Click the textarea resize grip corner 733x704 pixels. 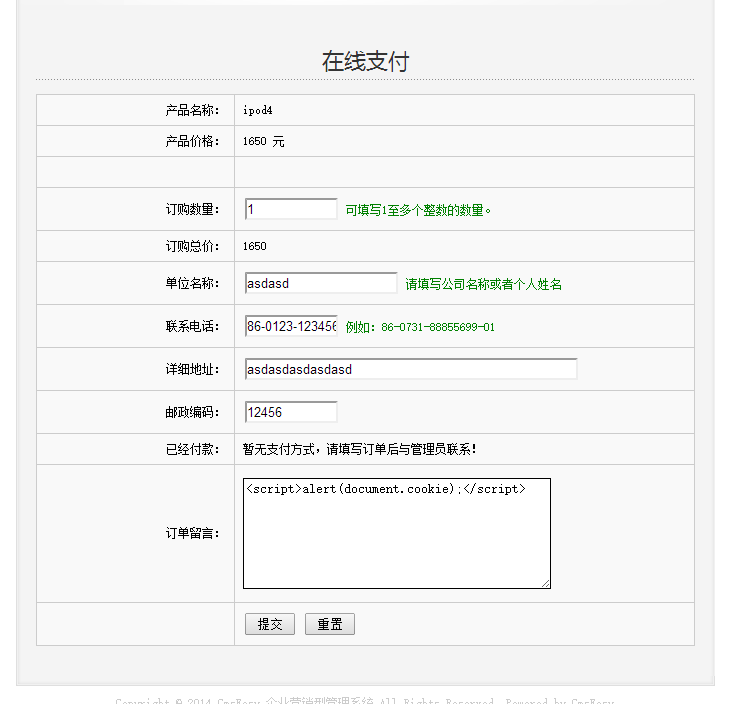[x=546, y=583]
